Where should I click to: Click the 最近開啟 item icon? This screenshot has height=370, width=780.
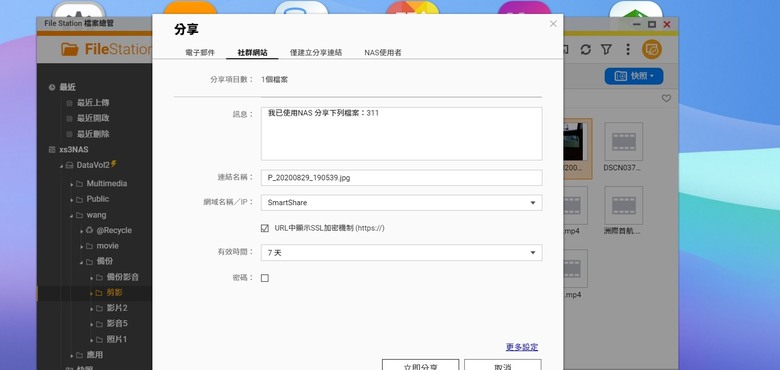tap(70, 118)
